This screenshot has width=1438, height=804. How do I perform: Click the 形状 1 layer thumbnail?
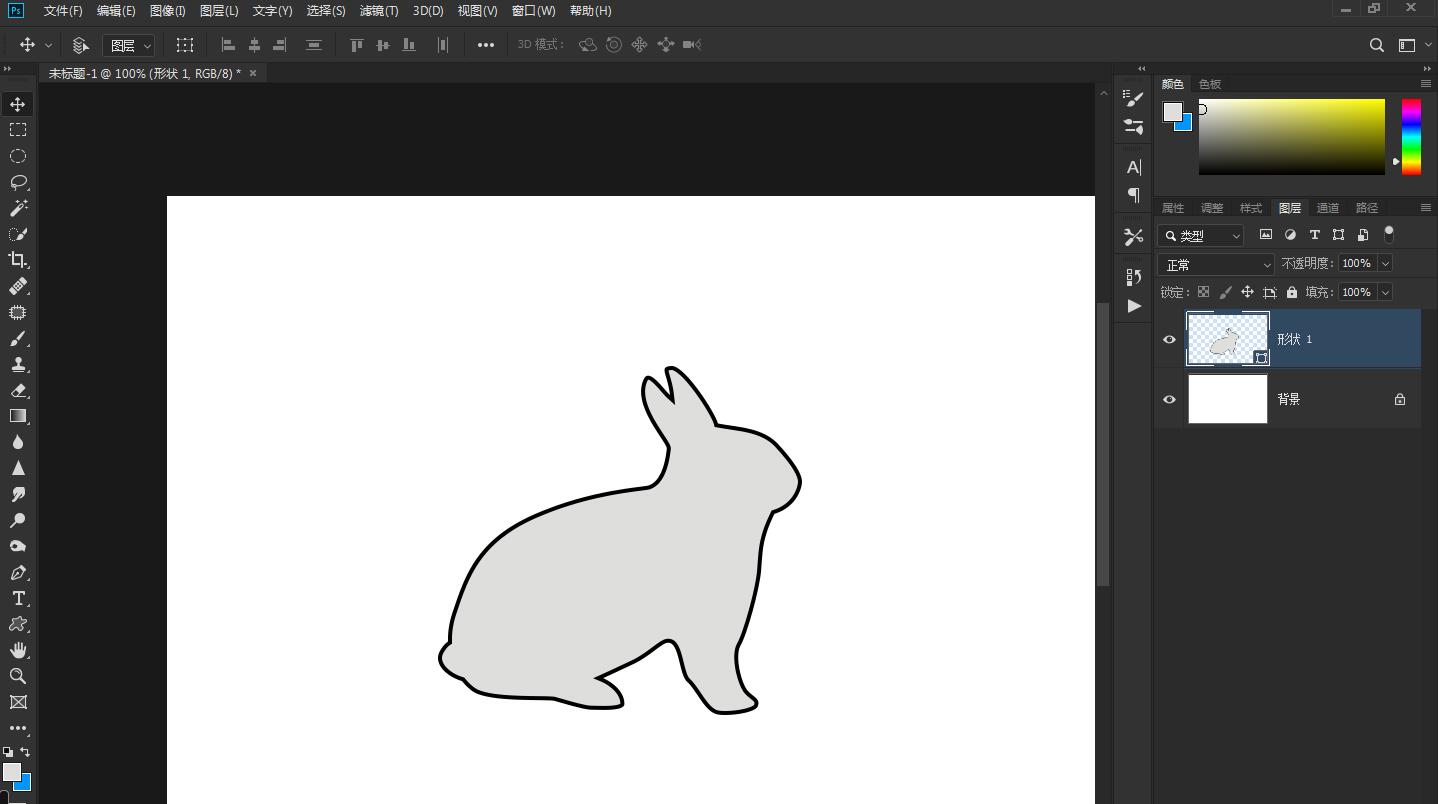(1227, 339)
